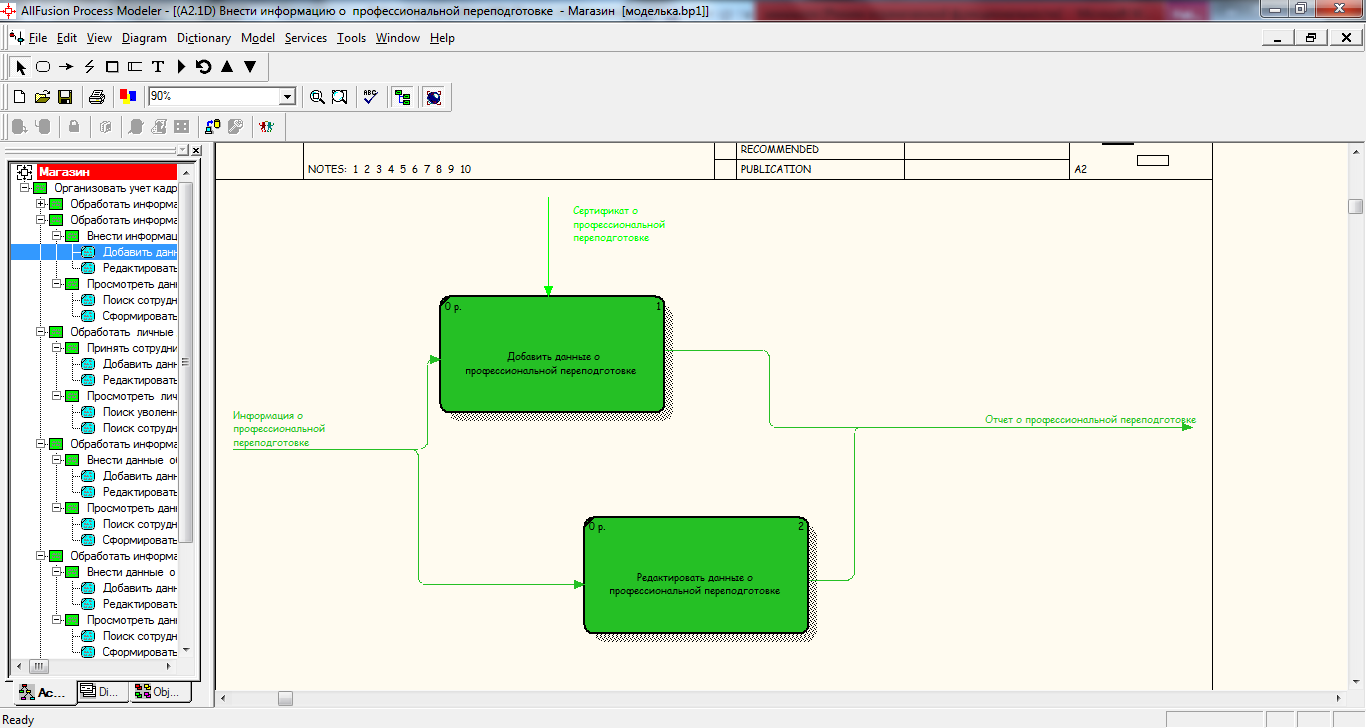Select the Text tool
This screenshot has width=1366, height=728.
pos(158,67)
